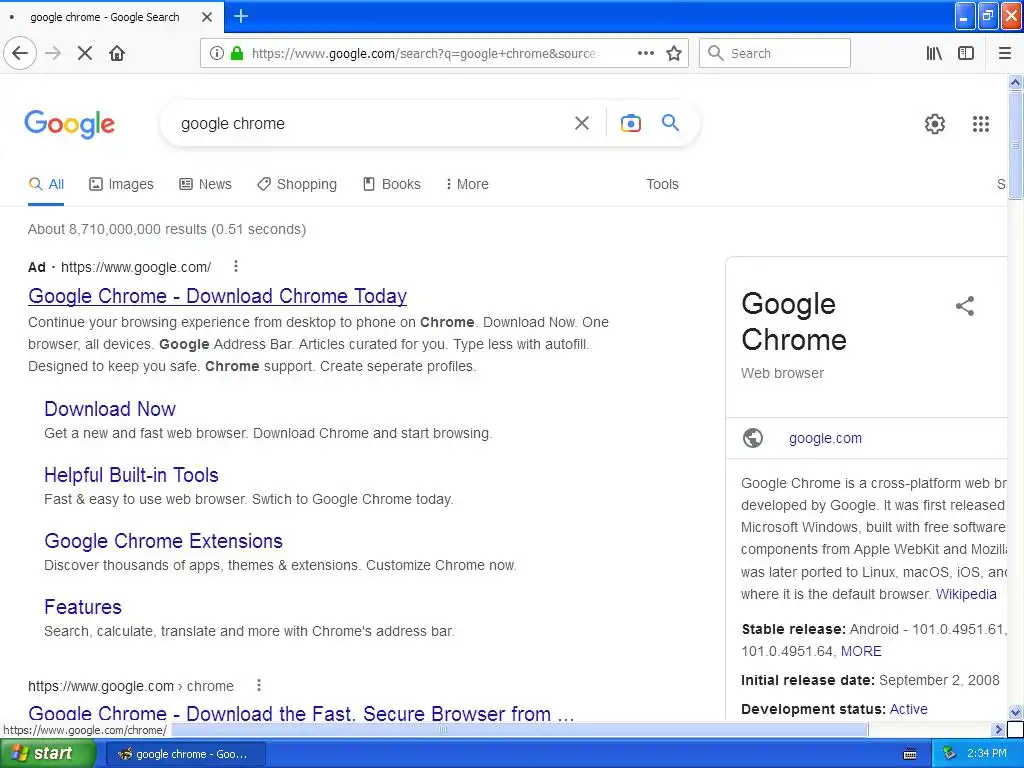The width and height of the screenshot is (1024, 768).
Task: Click the forward navigation arrow
Action: click(53, 53)
